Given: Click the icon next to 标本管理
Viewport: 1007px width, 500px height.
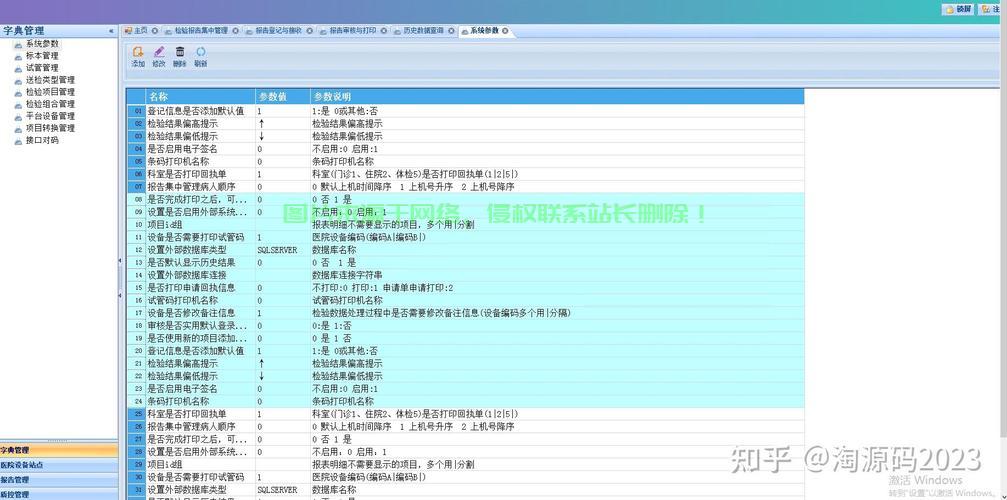Looking at the screenshot, I should (x=18, y=56).
